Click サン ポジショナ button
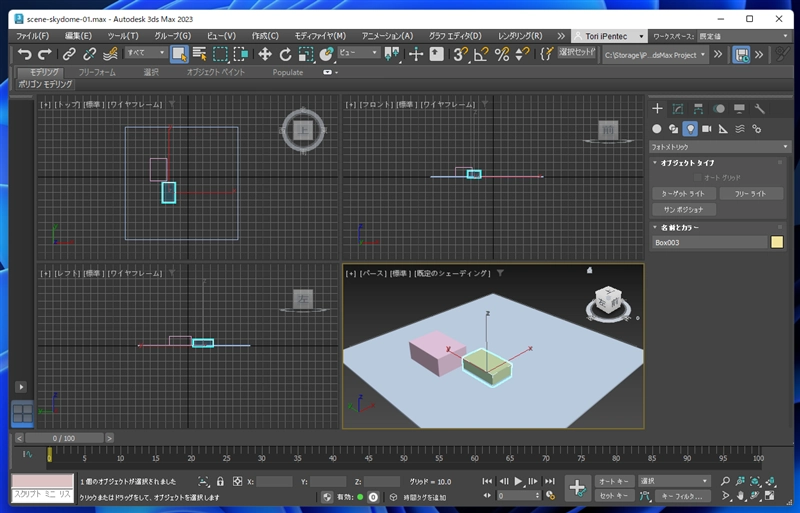Image resolution: width=800 pixels, height=513 pixels. 683,210
